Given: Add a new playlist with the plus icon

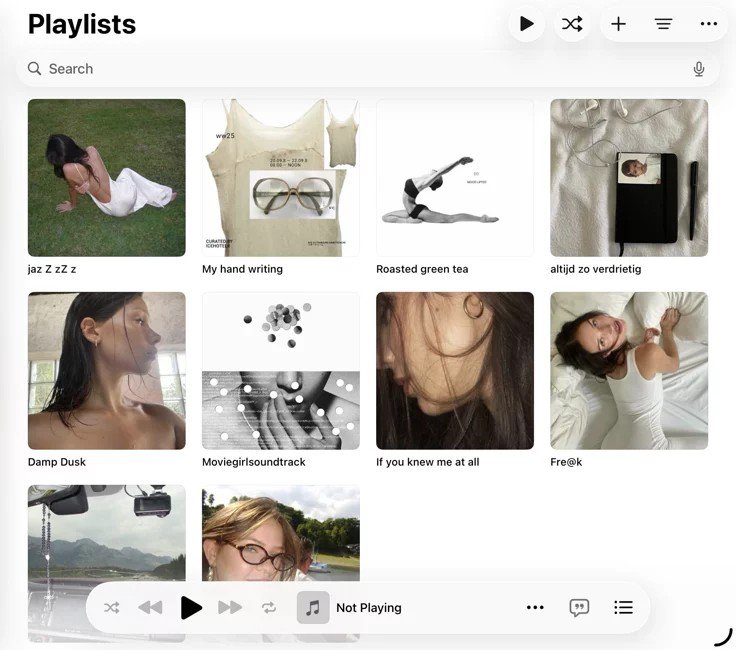Looking at the screenshot, I should click(618, 23).
